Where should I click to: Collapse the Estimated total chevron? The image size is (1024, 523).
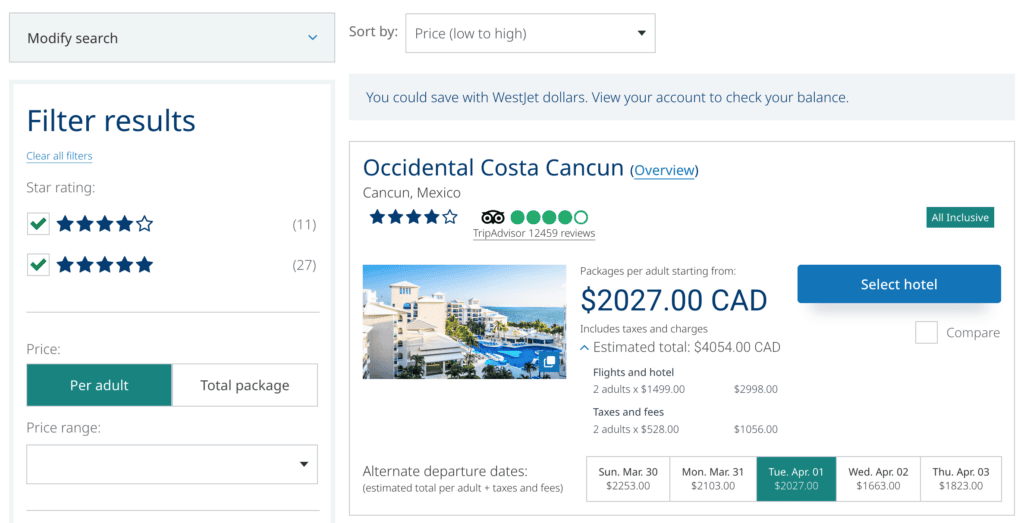click(584, 348)
